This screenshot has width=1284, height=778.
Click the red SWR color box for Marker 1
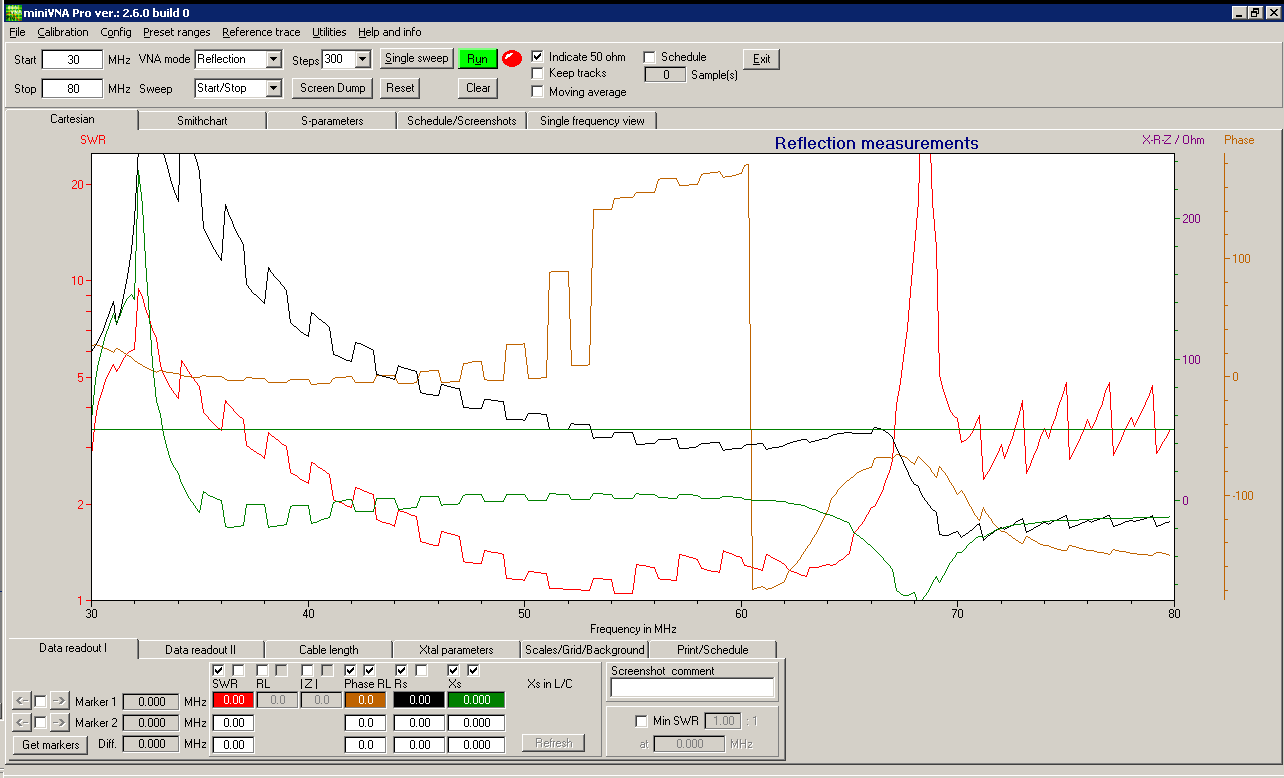[x=233, y=701]
